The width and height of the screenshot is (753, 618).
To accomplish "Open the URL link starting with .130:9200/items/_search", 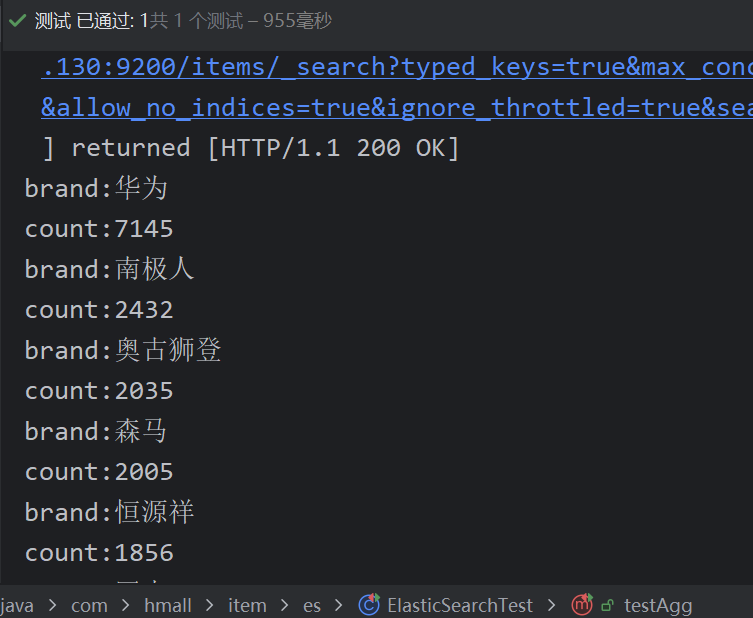I will tap(397, 67).
